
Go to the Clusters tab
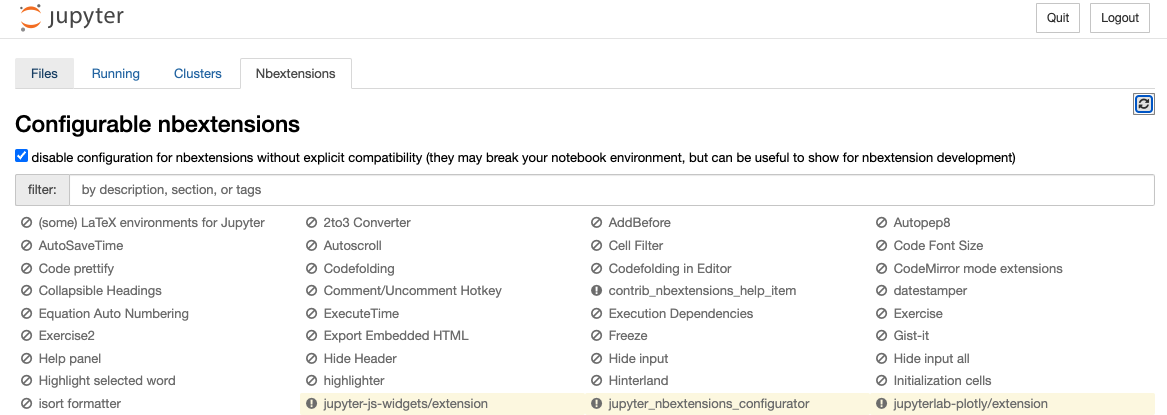pyautogui.click(x=197, y=74)
